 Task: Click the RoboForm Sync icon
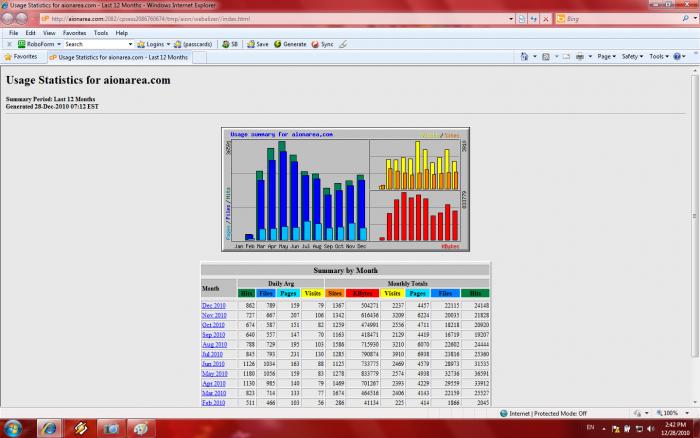pyautogui.click(x=322, y=44)
